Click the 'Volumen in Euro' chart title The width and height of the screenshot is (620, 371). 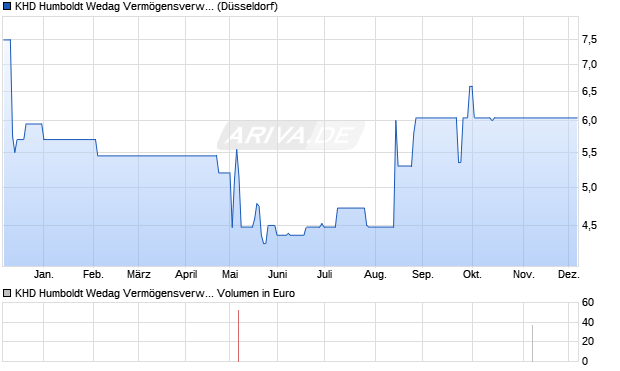click(155, 293)
